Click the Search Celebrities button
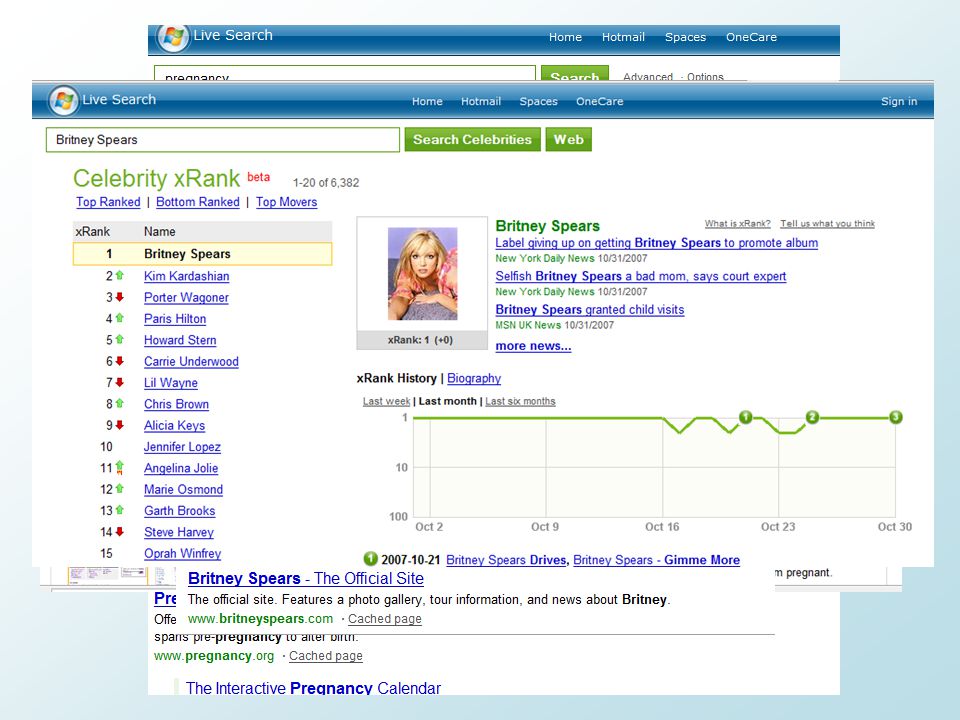This screenshot has height=720, width=960. point(472,140)
